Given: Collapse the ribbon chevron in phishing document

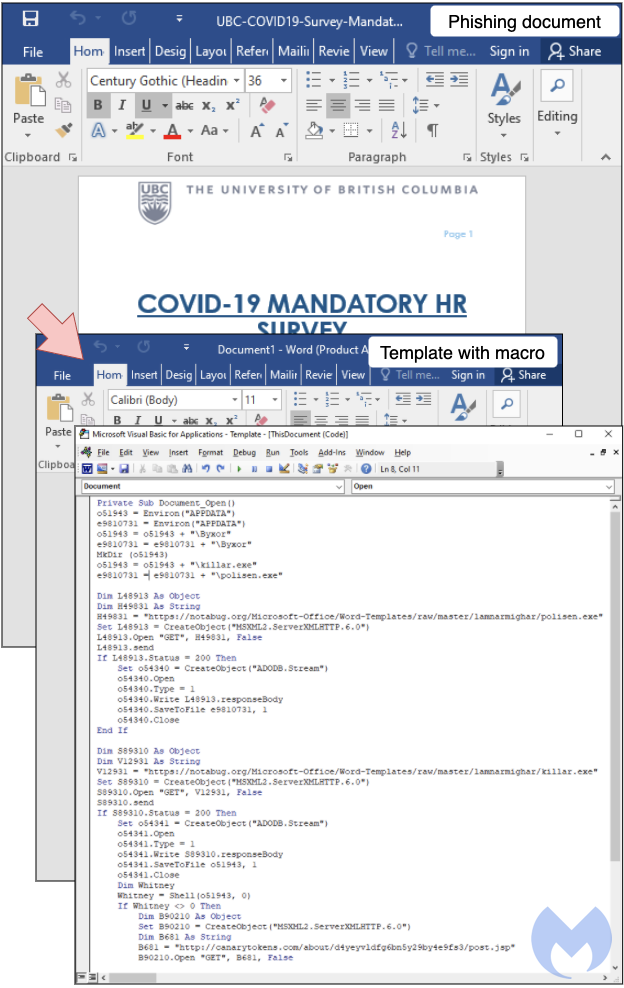Looking at the screenshot, I should coord(606,158).
